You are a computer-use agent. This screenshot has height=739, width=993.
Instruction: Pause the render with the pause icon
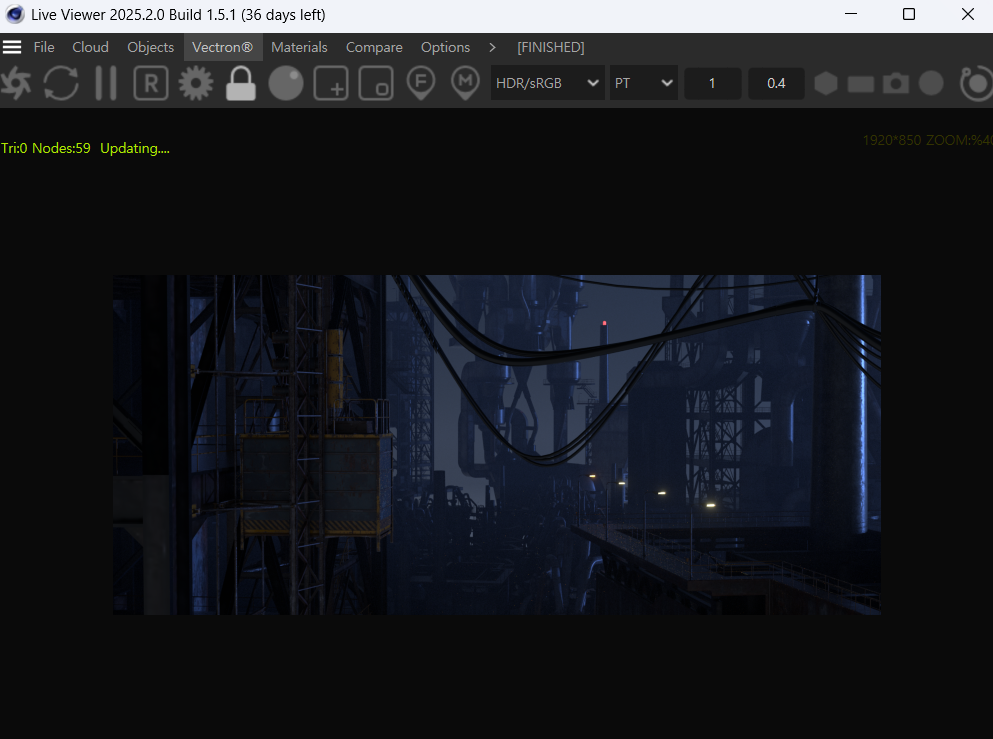(x=106, y=83)
